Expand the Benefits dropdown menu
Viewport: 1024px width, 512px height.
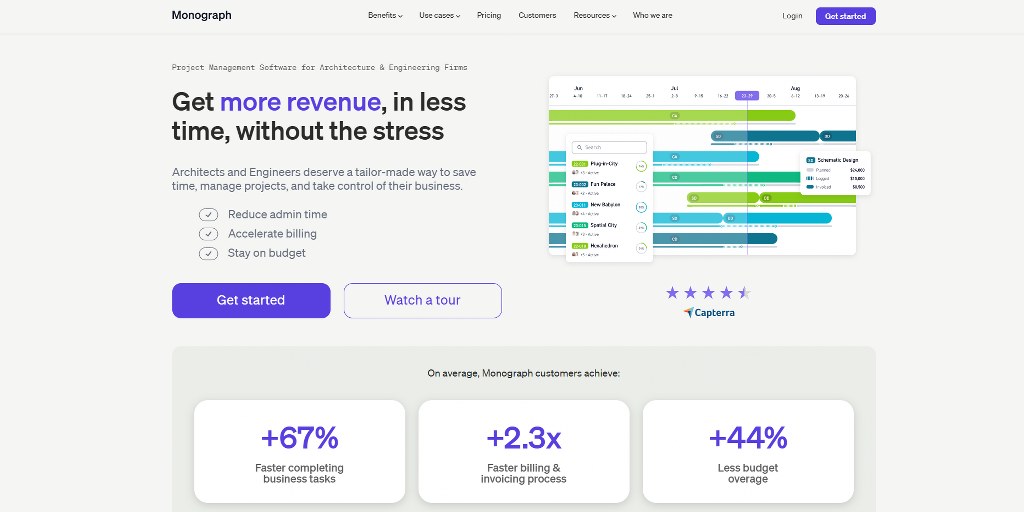point(385,16)
